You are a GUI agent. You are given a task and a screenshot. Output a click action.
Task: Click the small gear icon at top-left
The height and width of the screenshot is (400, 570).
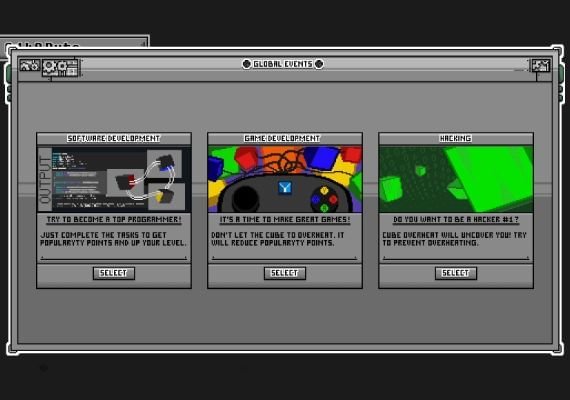[x=30, y=66]
